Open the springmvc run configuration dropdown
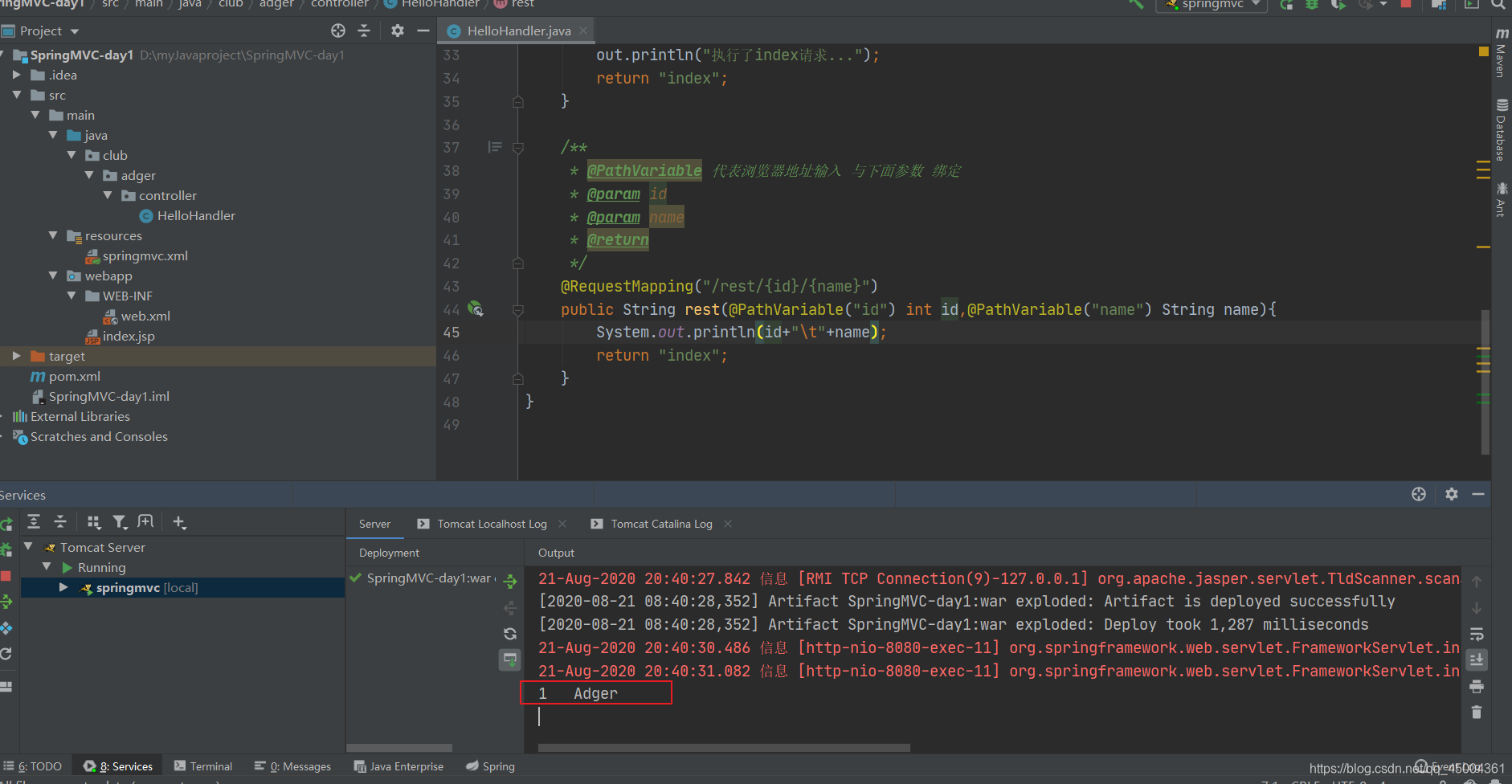Viewport: 1512px width, 784px height. point(1212,4)
